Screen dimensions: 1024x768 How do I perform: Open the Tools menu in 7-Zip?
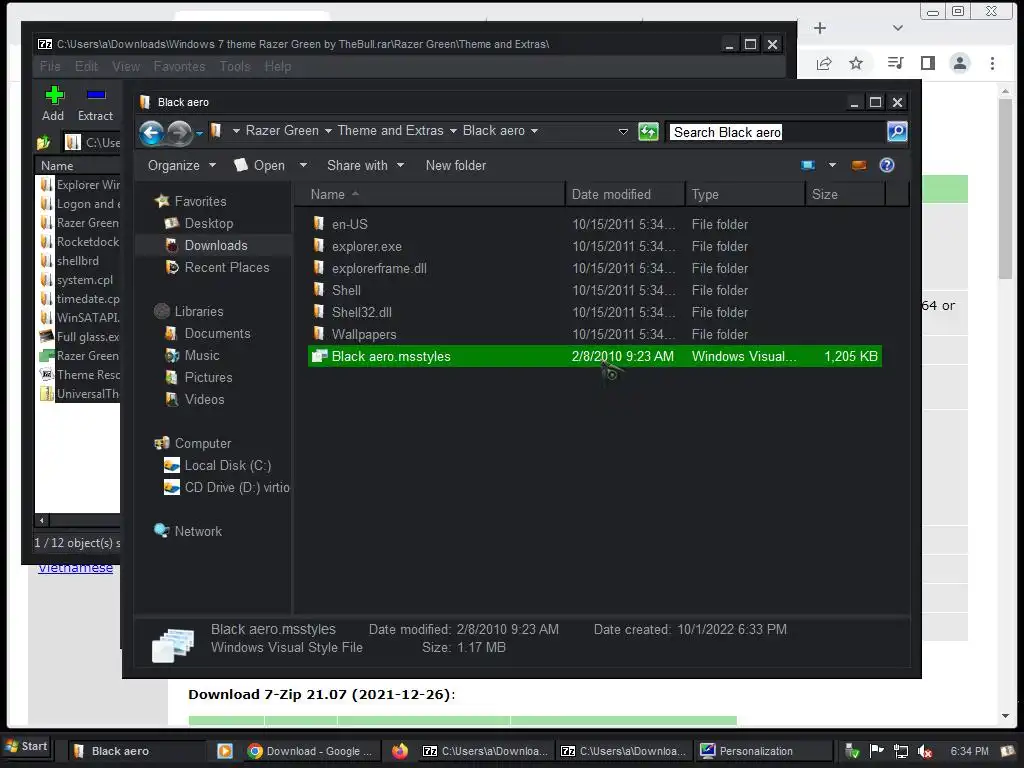(235, 66)
